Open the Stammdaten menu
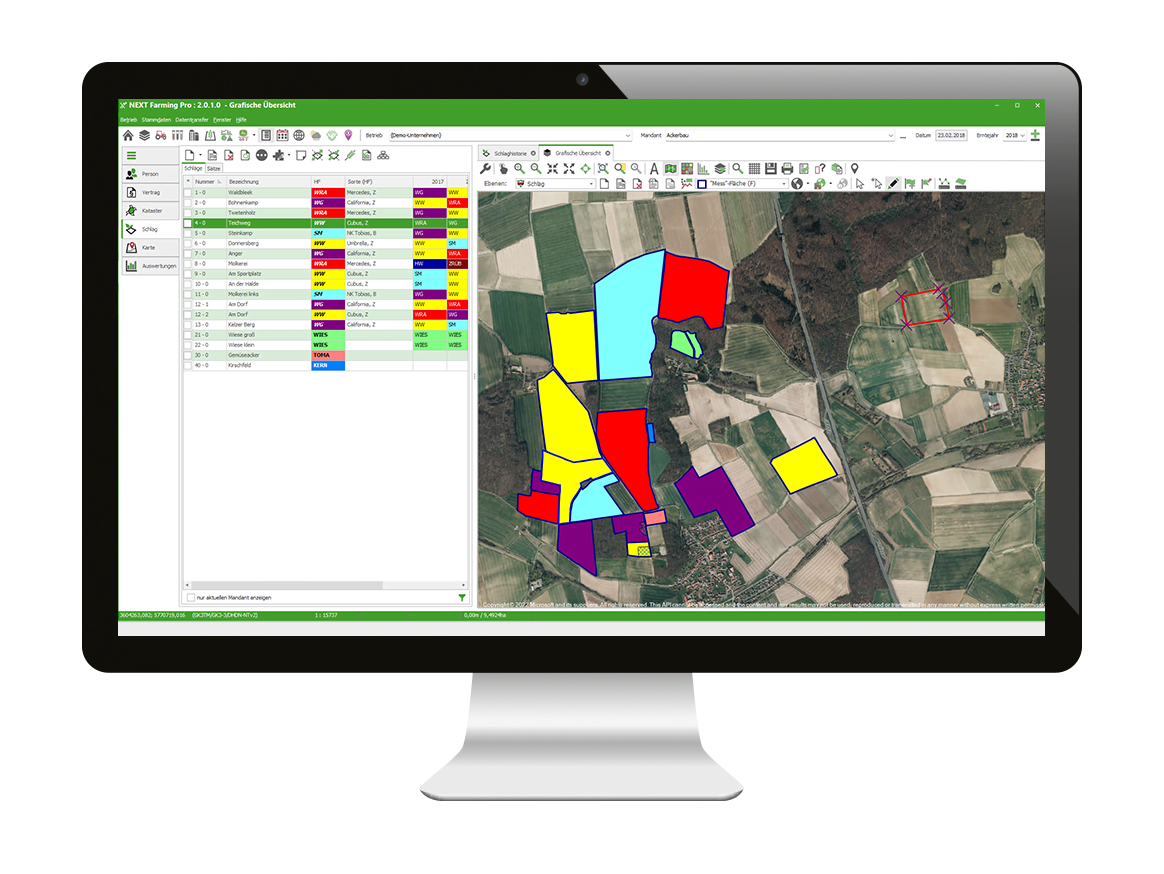 click(x=156, y=119)
